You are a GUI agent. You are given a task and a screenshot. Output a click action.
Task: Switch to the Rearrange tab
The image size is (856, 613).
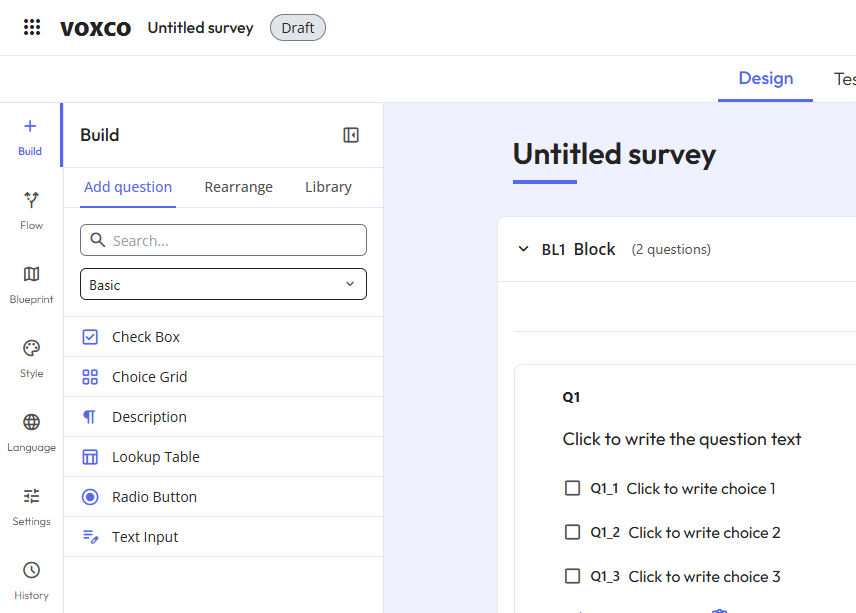tap(239, 187)
